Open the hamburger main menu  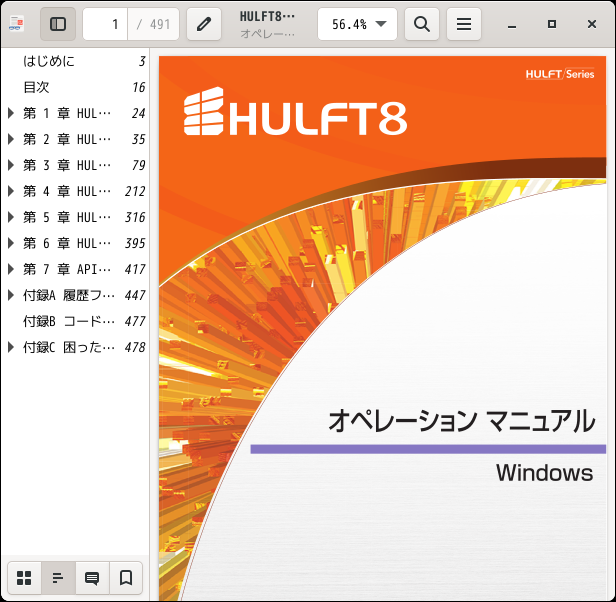pos(464,24)
